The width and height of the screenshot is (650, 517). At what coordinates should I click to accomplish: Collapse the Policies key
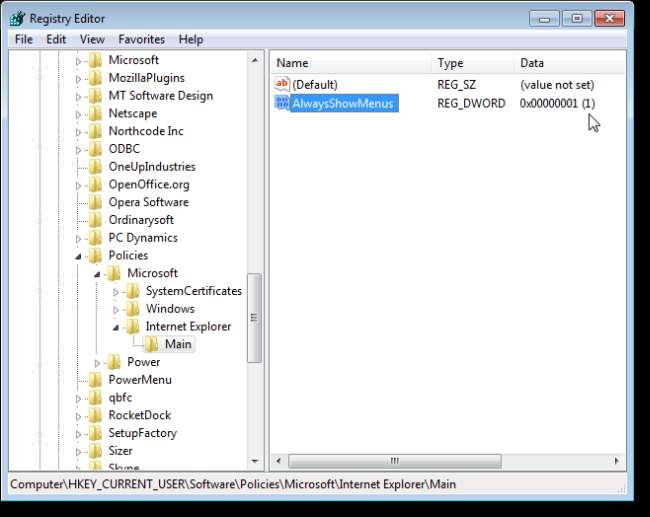pyautogui.click(x=78, y=257)
